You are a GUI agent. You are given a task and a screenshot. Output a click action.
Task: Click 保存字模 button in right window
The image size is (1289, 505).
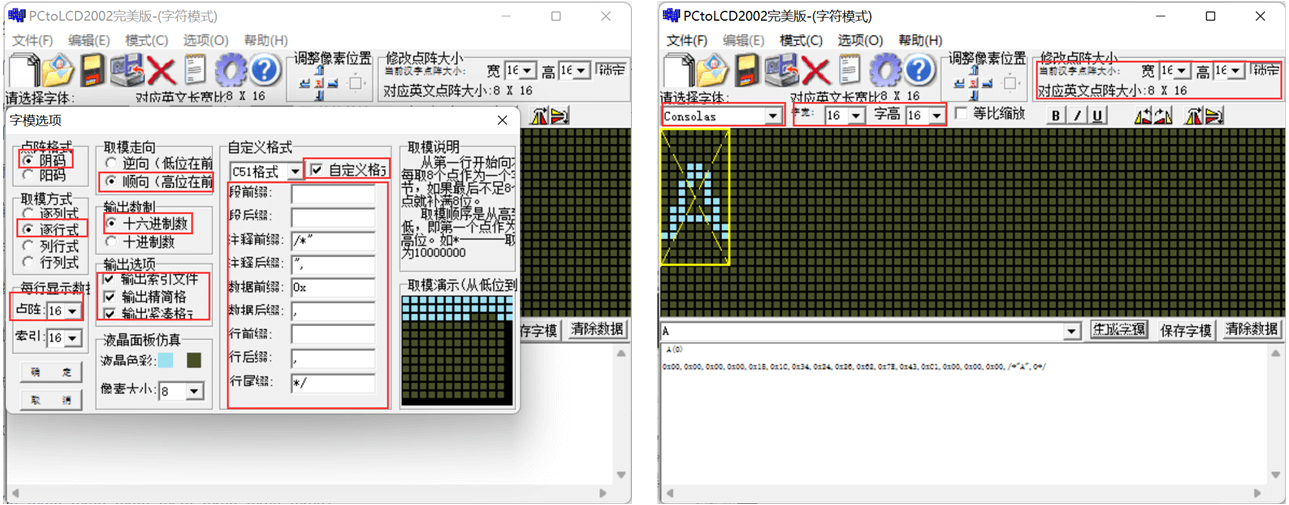(x=1185, y=329)
